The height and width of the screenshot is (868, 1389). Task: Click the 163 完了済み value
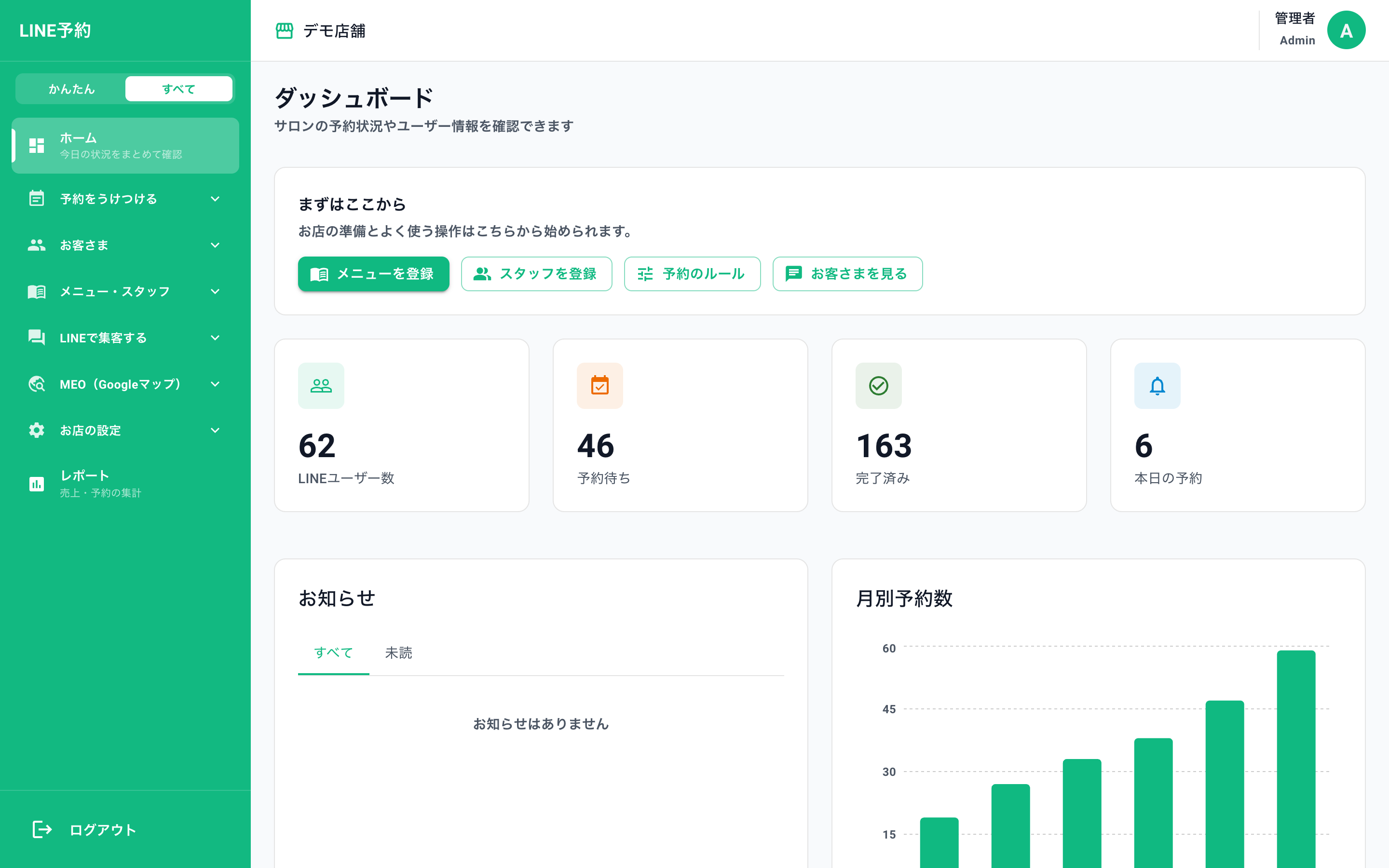tap(884, 446)
